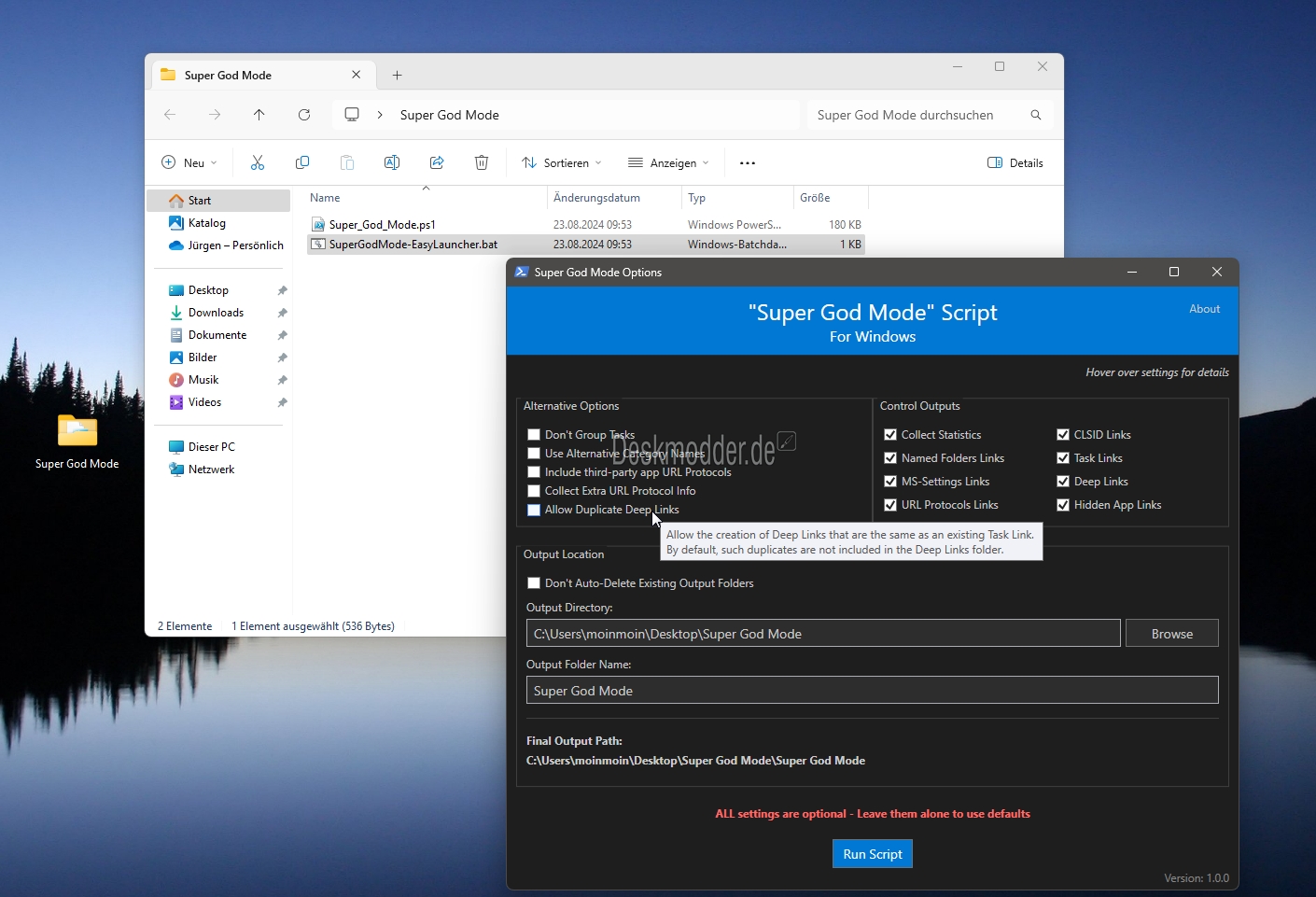The height and width of the screenshot is (897, 1316).
Task: Click the forward arrow in Explorer
Action: click(x=215, y=115)
